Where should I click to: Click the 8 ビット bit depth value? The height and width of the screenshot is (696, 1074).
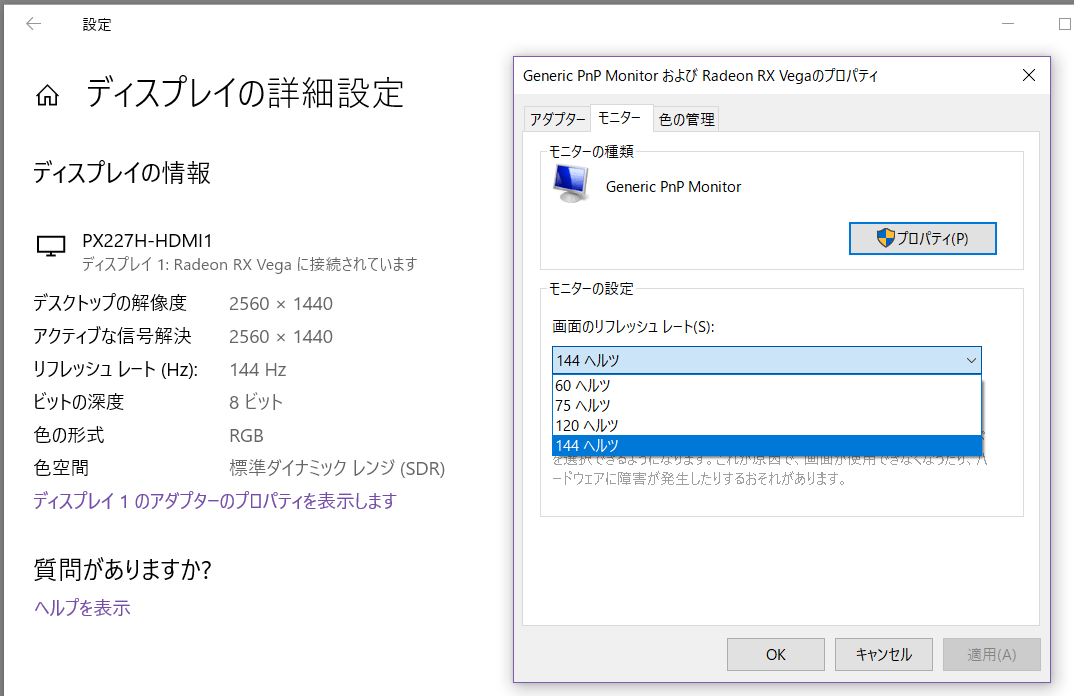(255, 402)
